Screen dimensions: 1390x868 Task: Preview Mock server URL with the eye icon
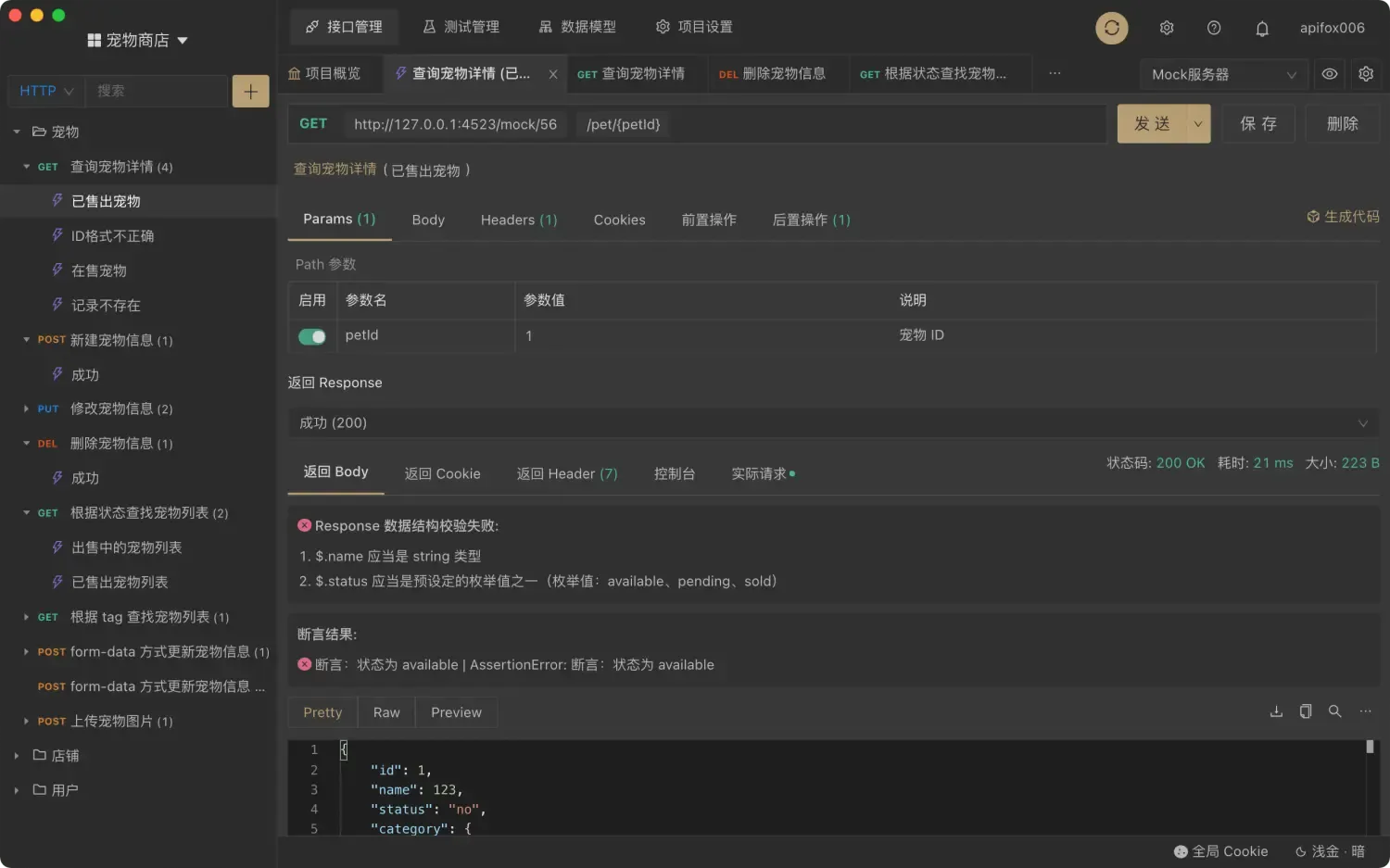point(1329,74)
